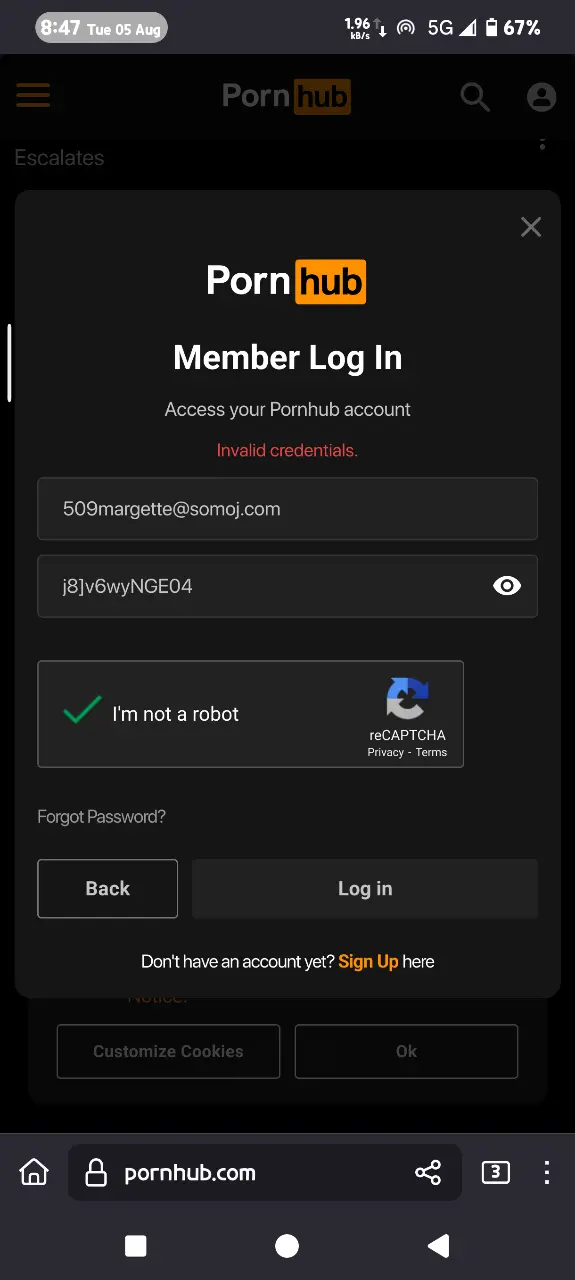The image size is (575, 1280).
Task: Open the hamburger menu icon
Action: (33, 96)
